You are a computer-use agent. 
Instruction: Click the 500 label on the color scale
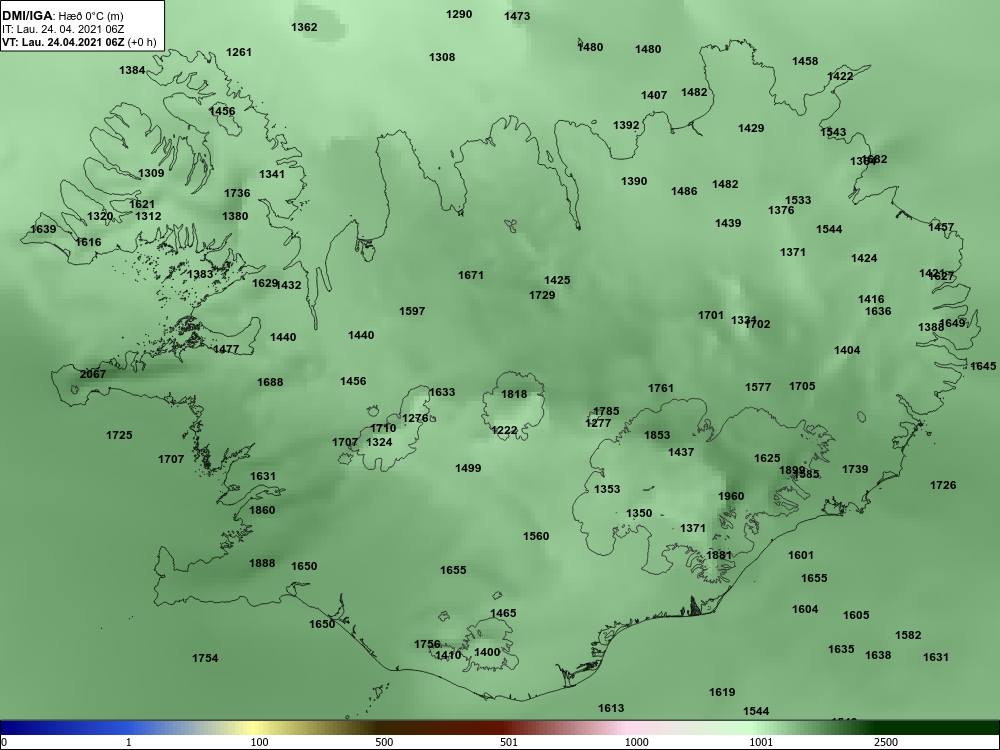[x=384, y=742]
